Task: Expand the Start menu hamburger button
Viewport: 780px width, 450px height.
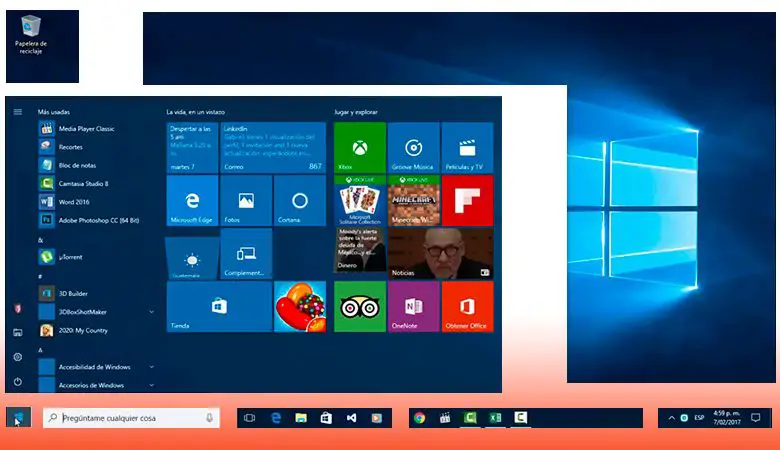Action: [18, 112]
